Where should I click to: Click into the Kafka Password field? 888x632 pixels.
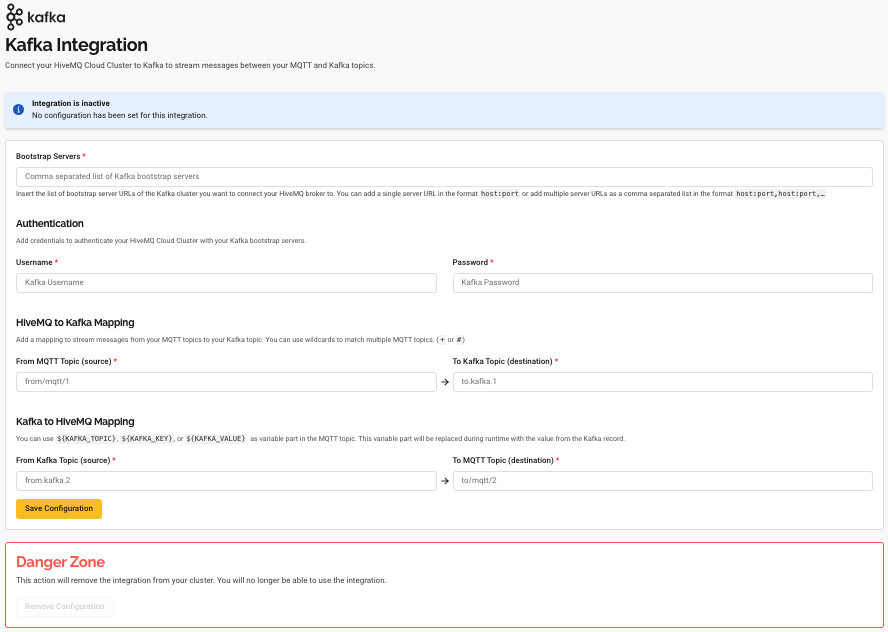pyautogui.click(x=663, y=283)
